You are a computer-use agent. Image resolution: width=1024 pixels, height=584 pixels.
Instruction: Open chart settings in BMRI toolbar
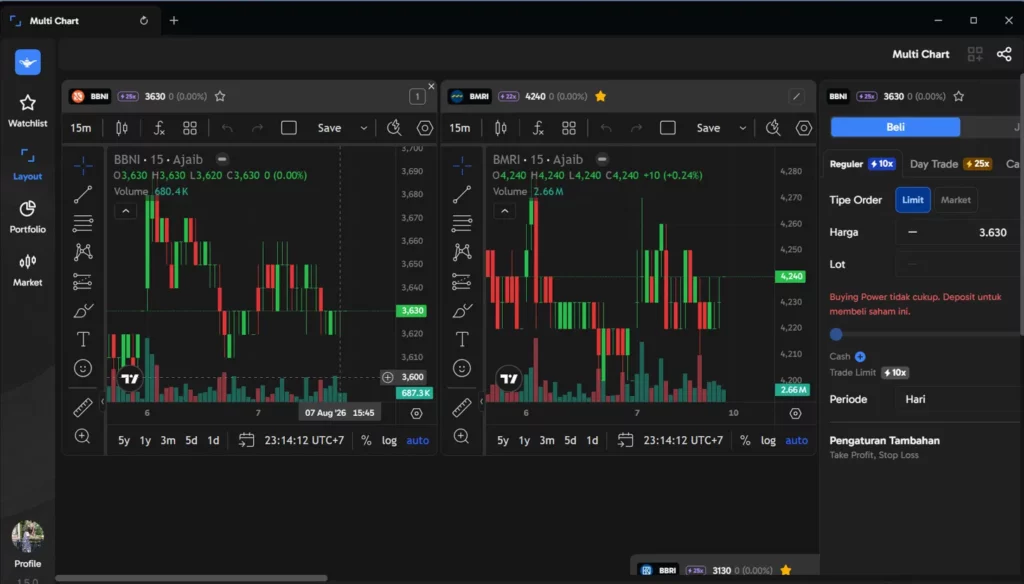[x=803, y=128]
